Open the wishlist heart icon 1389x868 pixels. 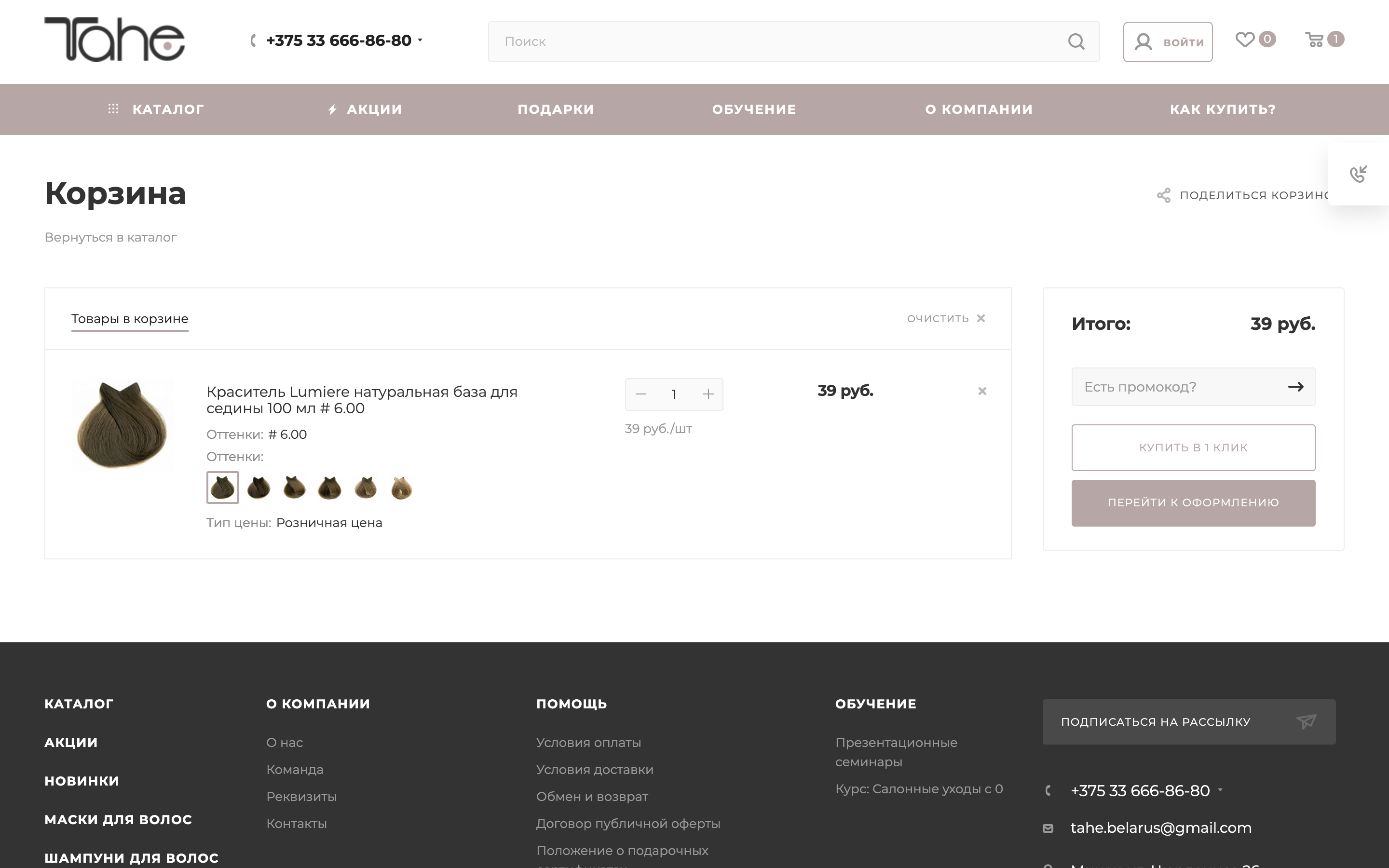coord(1244,40)
